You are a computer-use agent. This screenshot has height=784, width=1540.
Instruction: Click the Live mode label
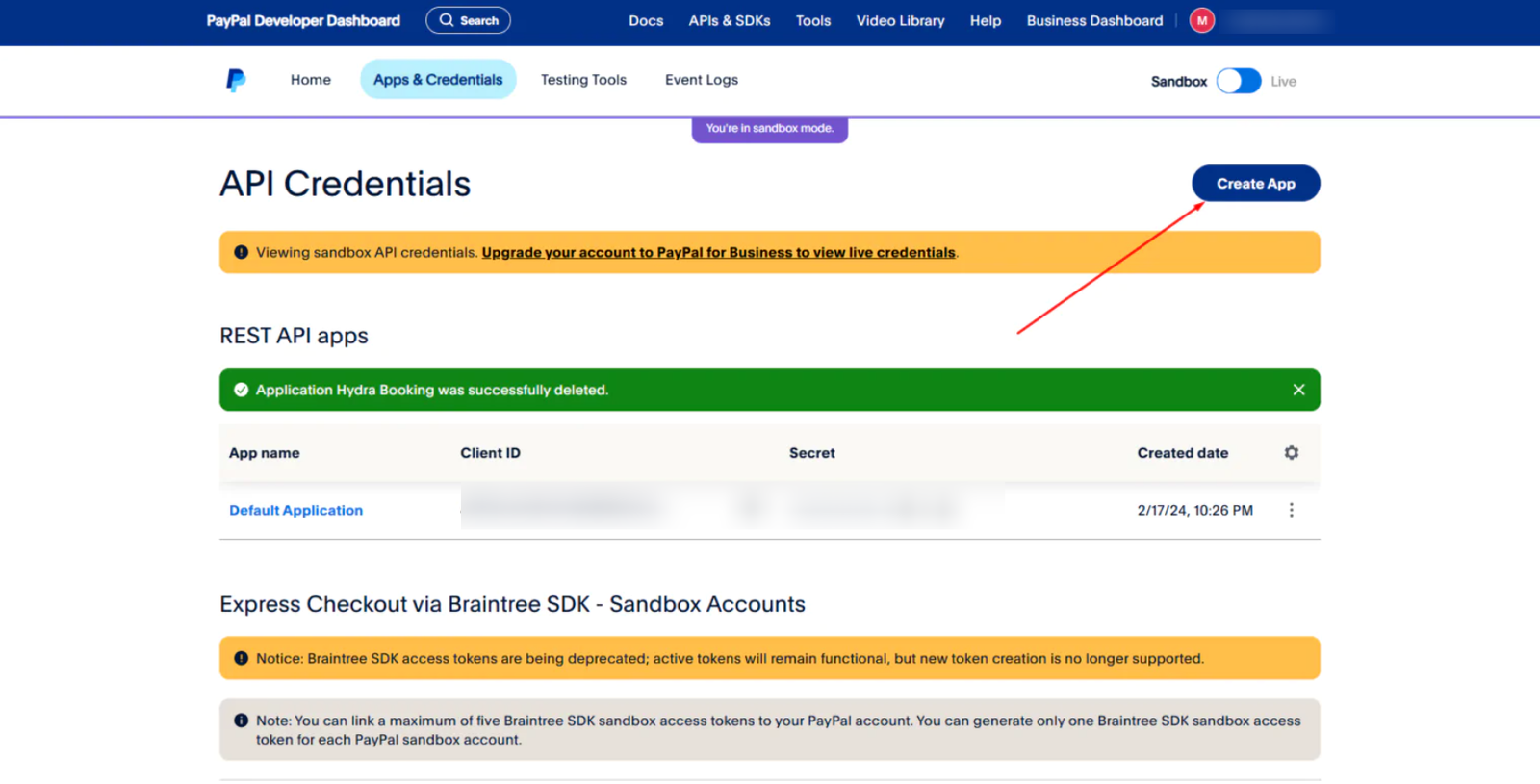(1283, 81)
